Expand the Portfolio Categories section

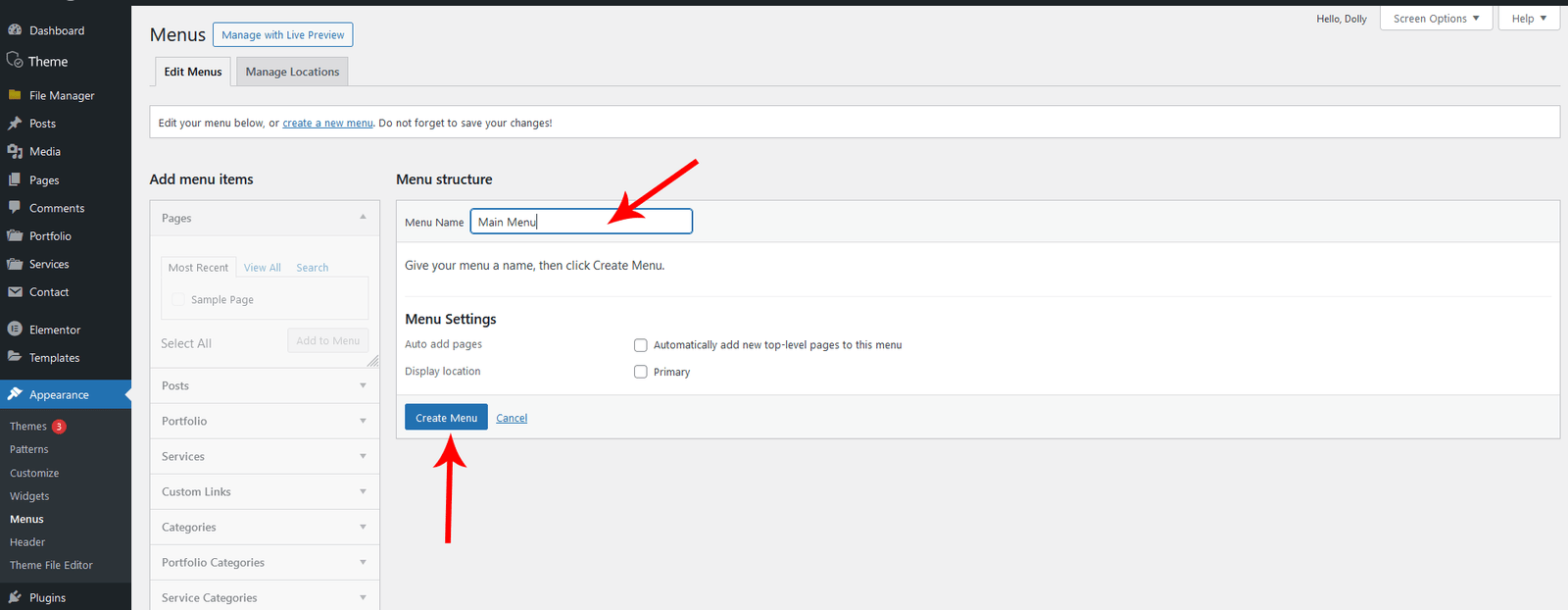(264, 562)
